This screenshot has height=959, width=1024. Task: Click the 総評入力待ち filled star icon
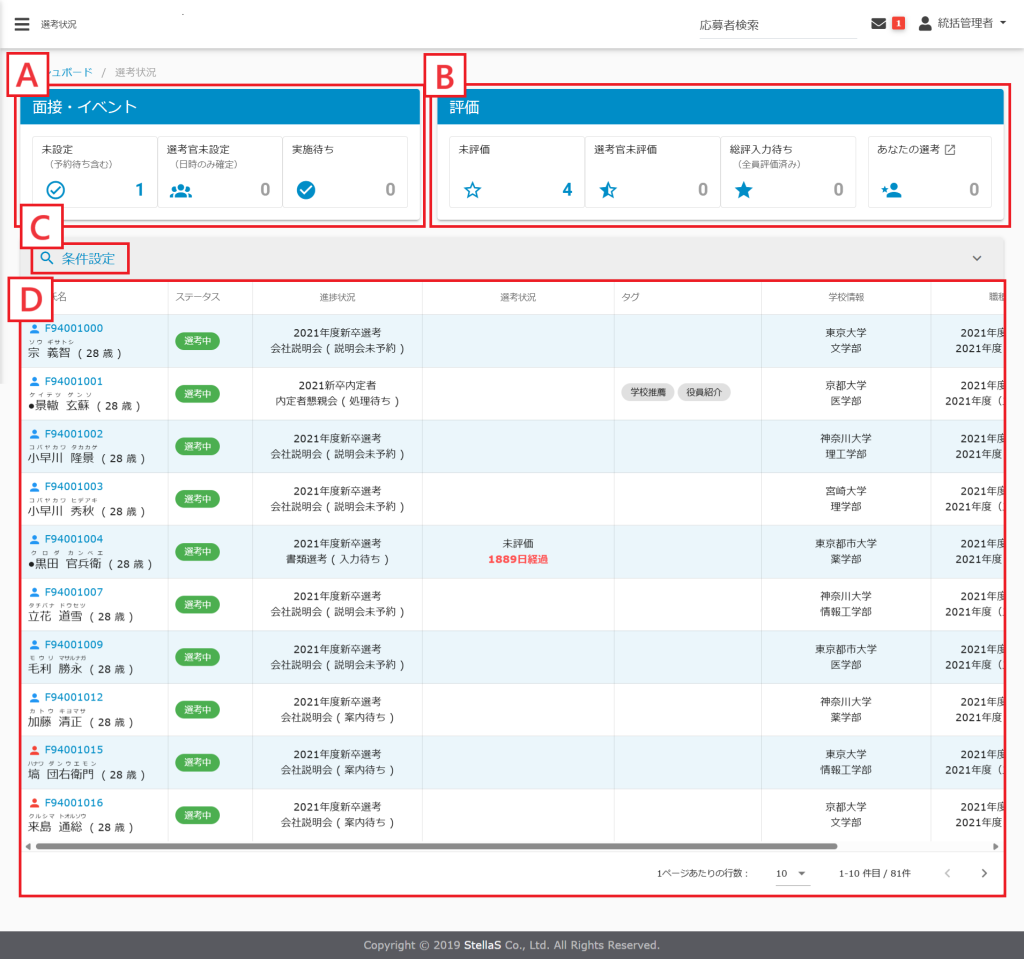pos(744,190)
